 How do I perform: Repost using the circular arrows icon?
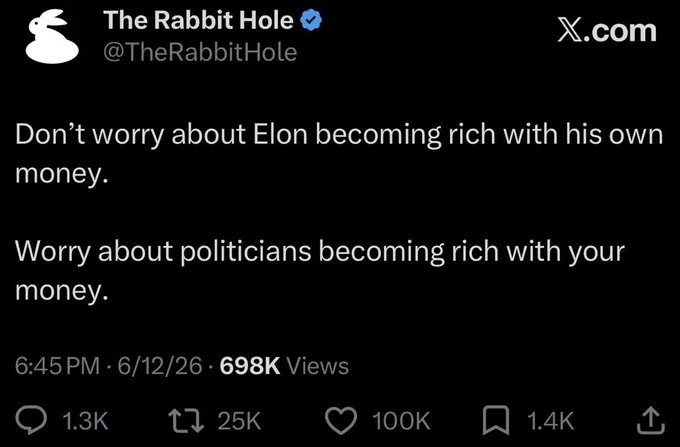click(186, 421)
